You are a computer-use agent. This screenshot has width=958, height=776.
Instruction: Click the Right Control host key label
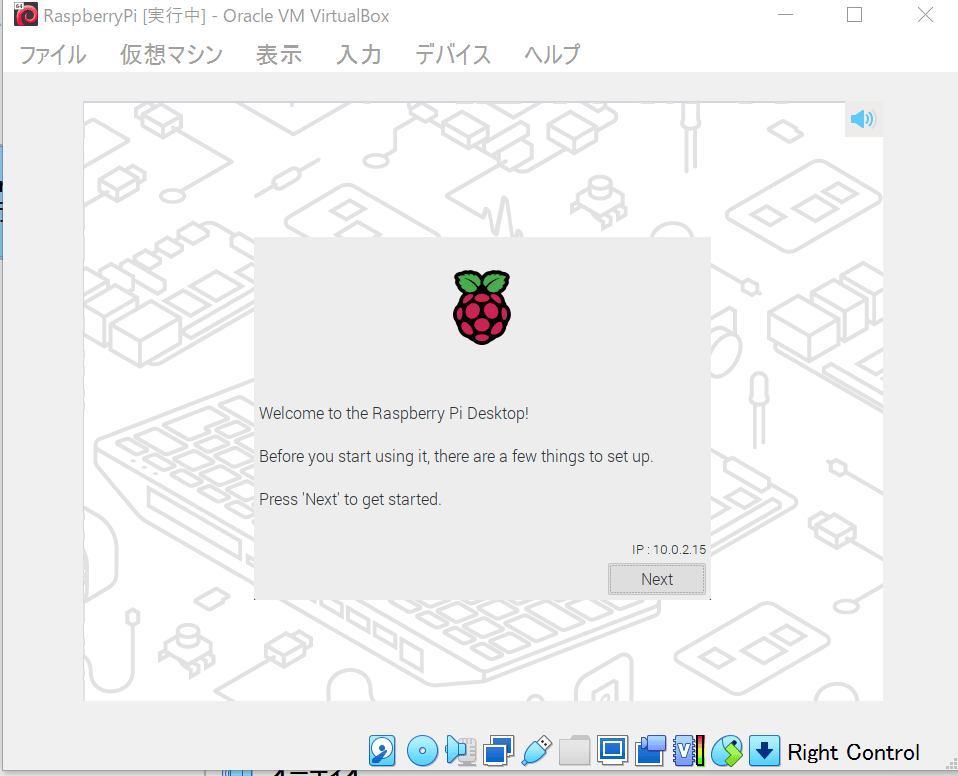854,752
